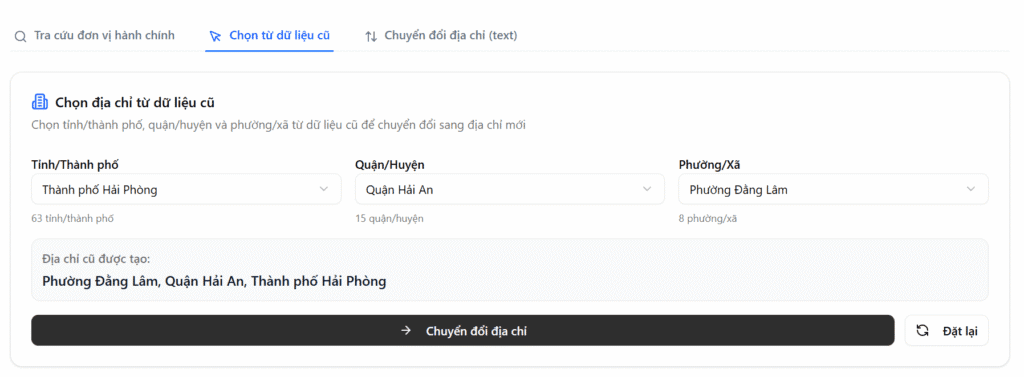Click the Tỉnh/Thành phố field label
Viewport: 1024px width, 377px height.
[x=75, y=165]
